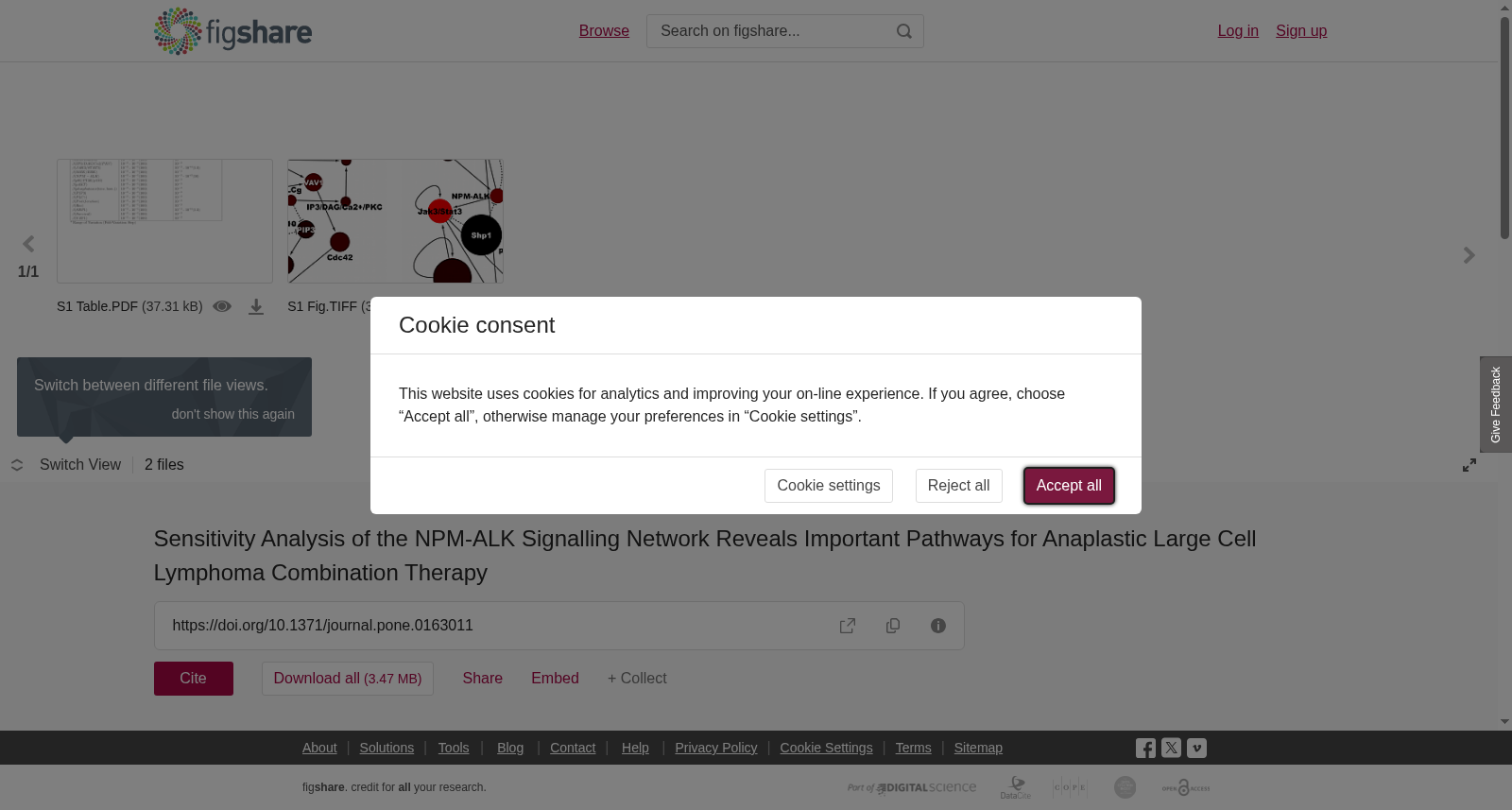Image resolution: width=1512 pixels, height=810 pixels.
Task: Go to previous file arrow
Action: point(28,244)
